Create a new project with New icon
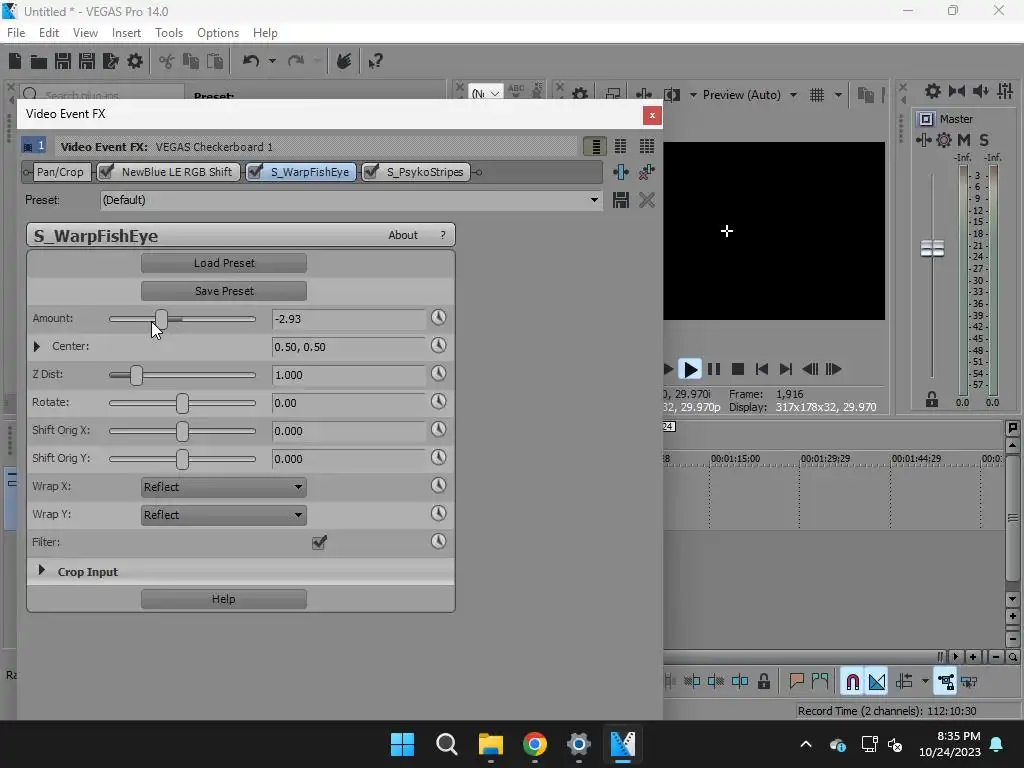The height and width of the screenshot is (768, 1024). point(15,61)
